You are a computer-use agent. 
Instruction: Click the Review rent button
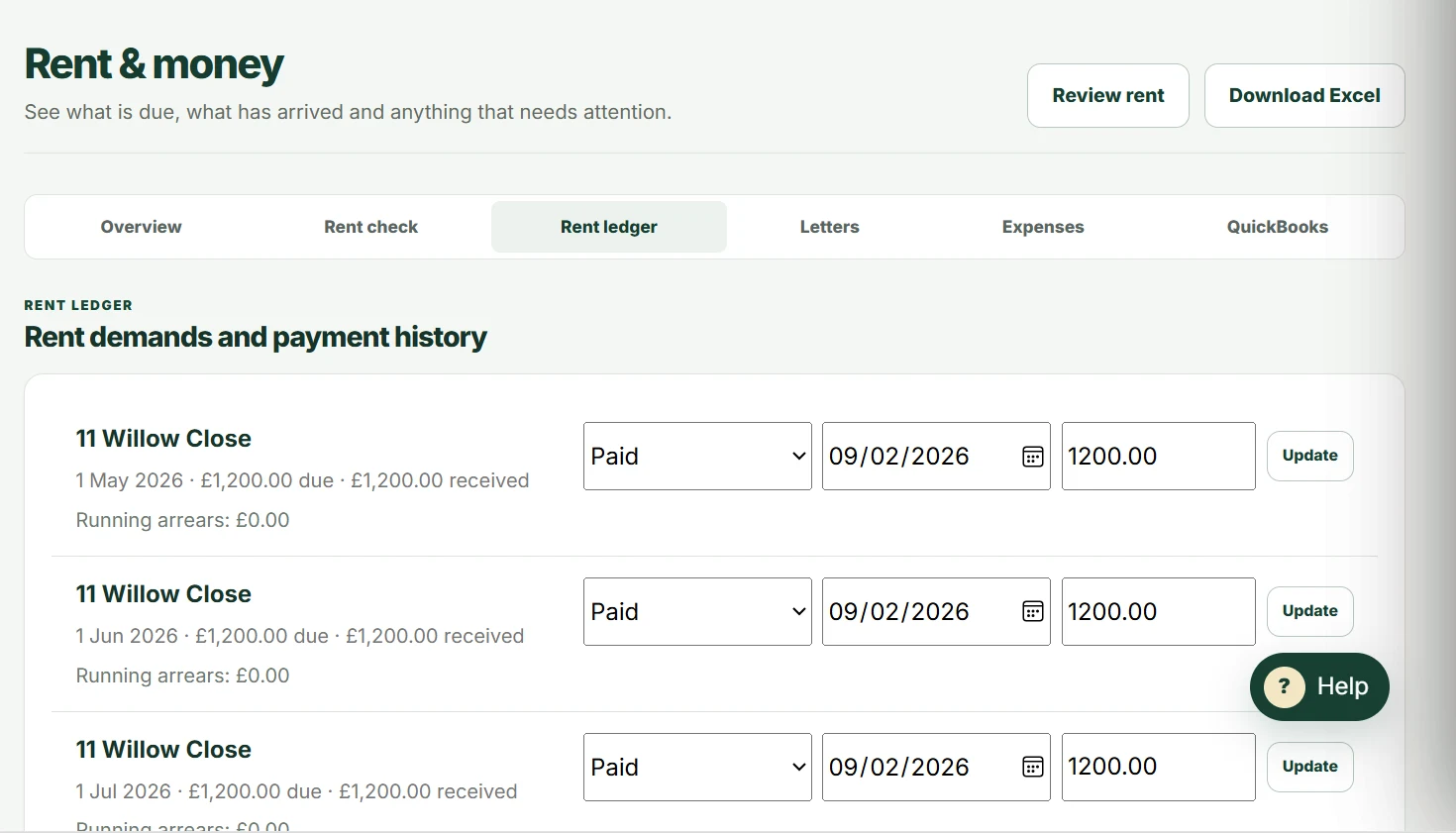tap(1108, 96)
